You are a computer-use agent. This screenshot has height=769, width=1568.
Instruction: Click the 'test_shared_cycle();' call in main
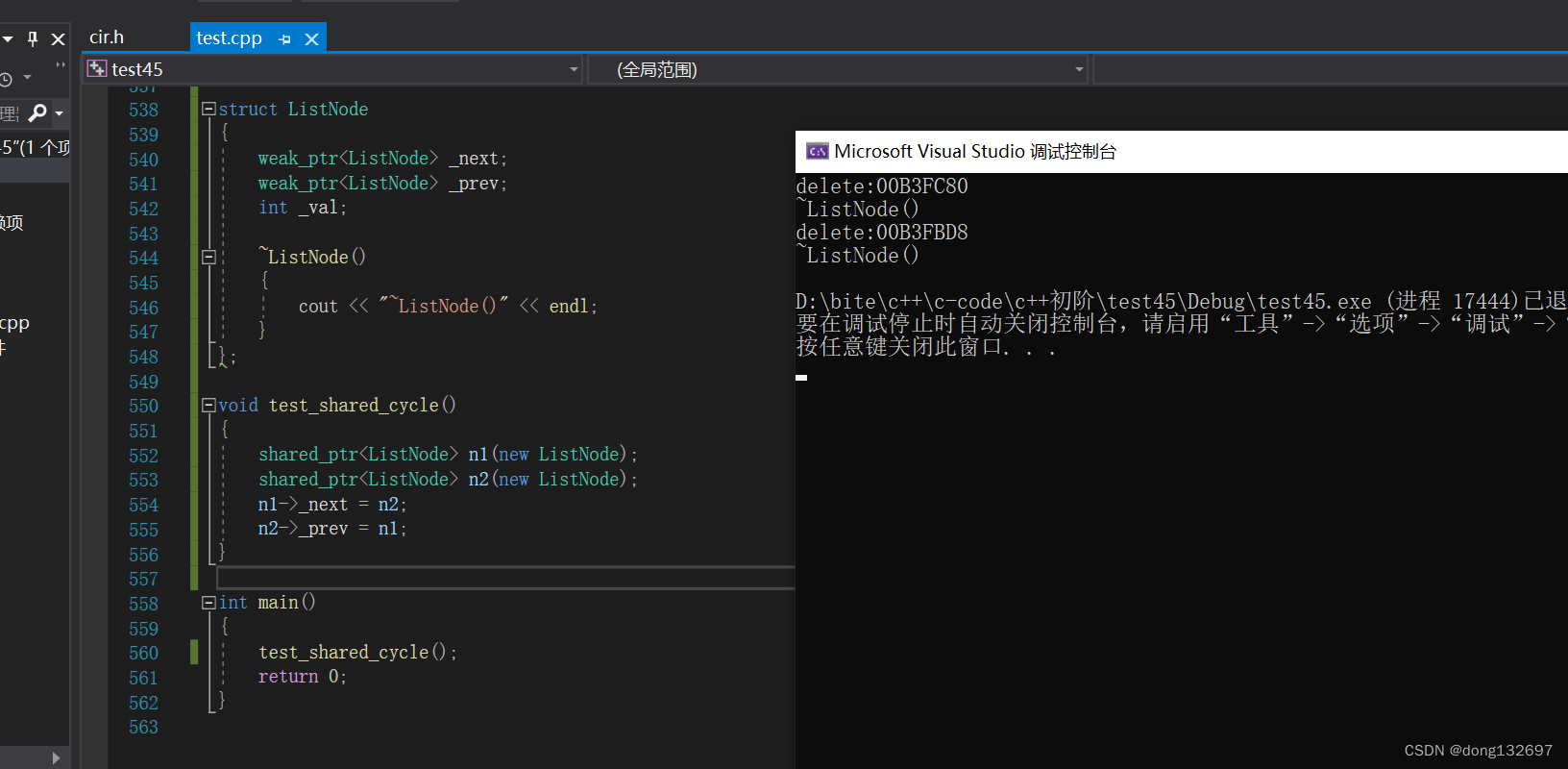(x=357, y=652)
